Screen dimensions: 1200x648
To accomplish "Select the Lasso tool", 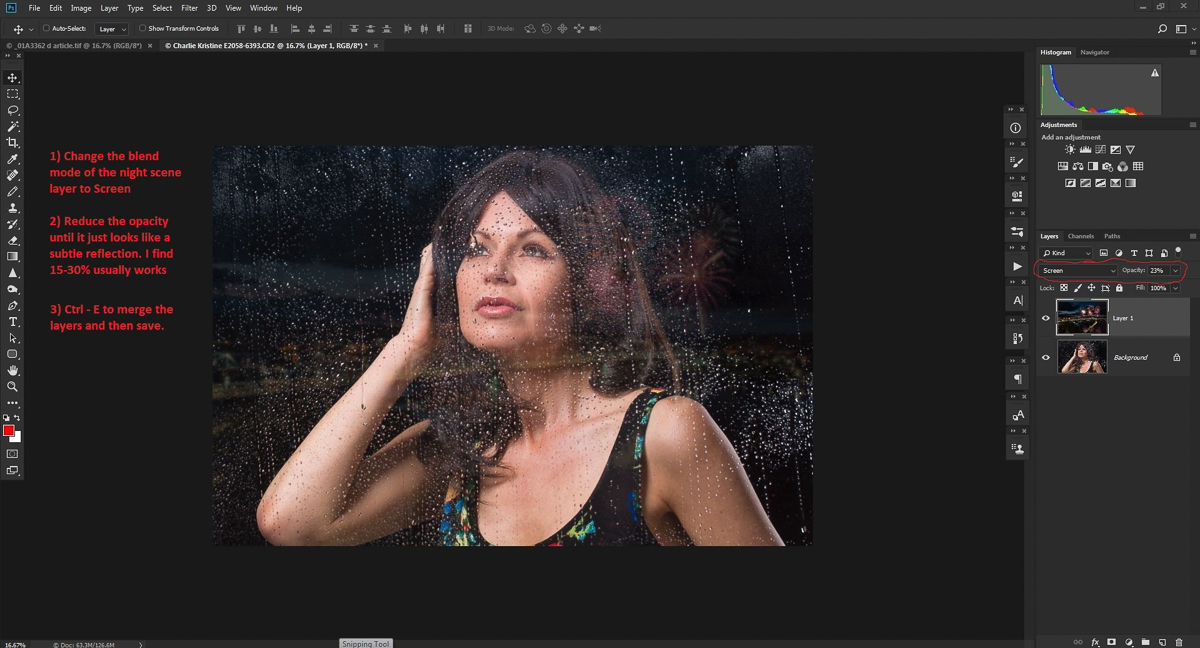I will coord(13,110).
